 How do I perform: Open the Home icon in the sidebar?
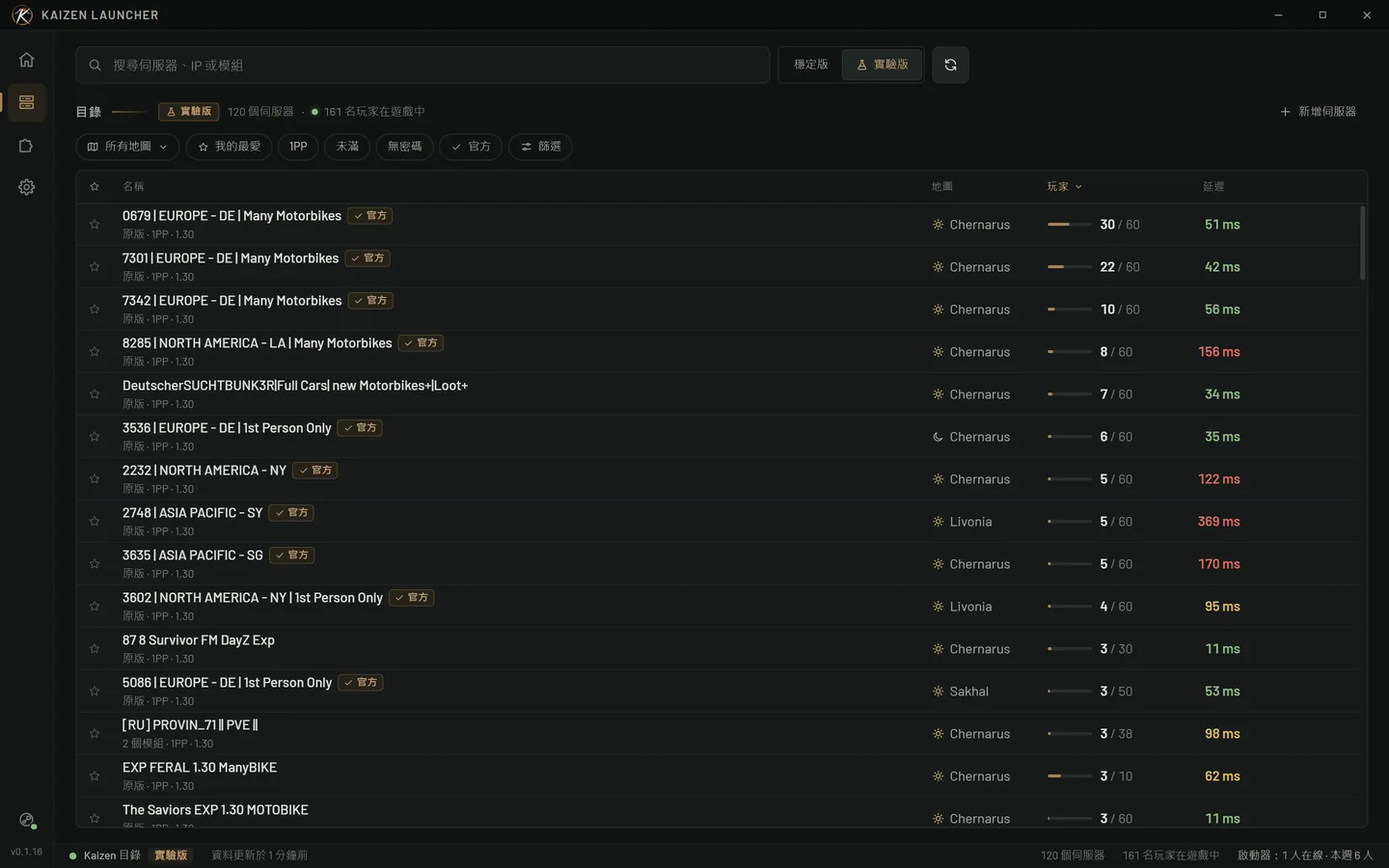[26, 60]
